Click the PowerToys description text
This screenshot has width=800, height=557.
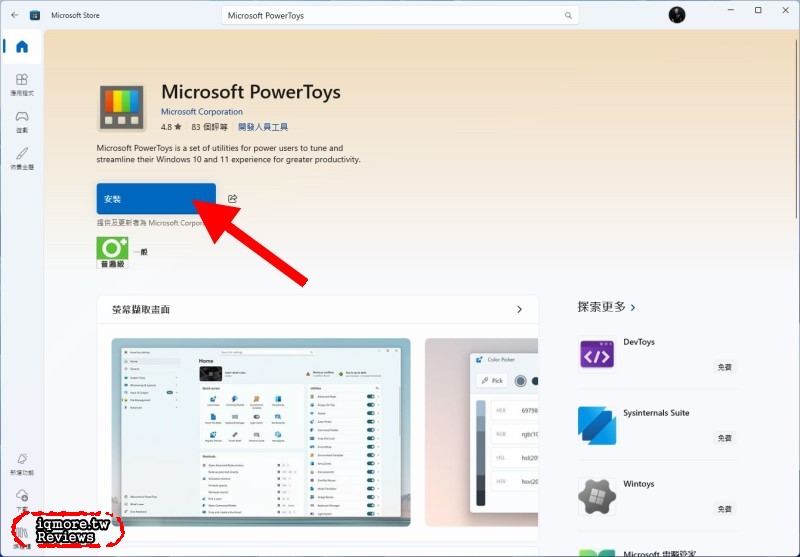click(229, 154)
